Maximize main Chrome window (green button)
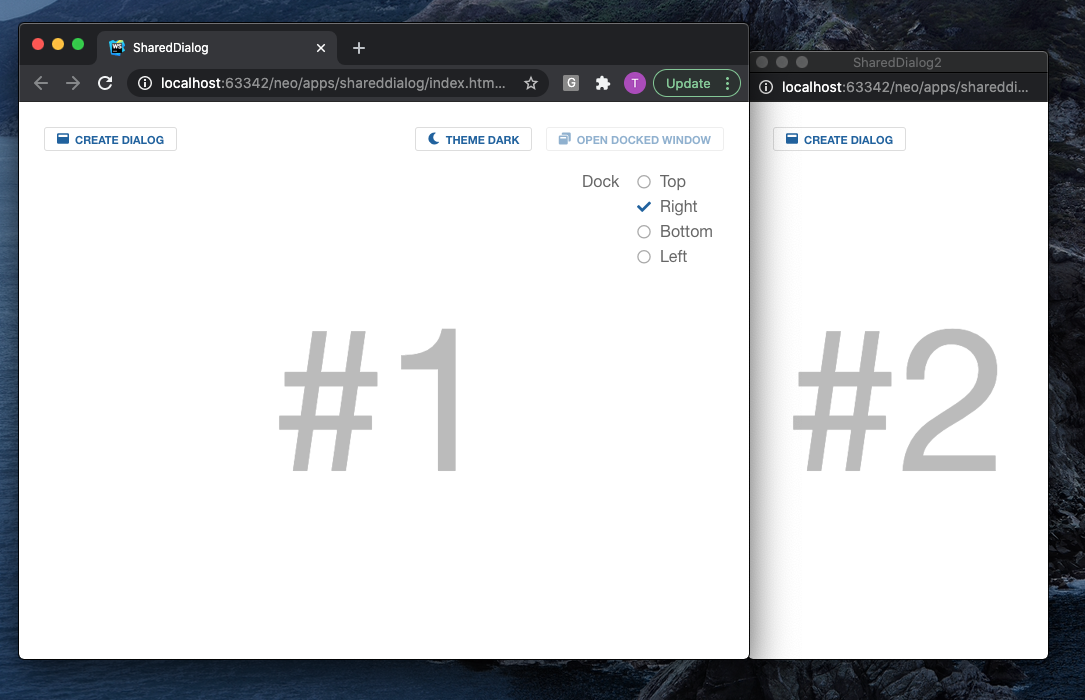This screenshot has height=700, width=1085. 78,44
